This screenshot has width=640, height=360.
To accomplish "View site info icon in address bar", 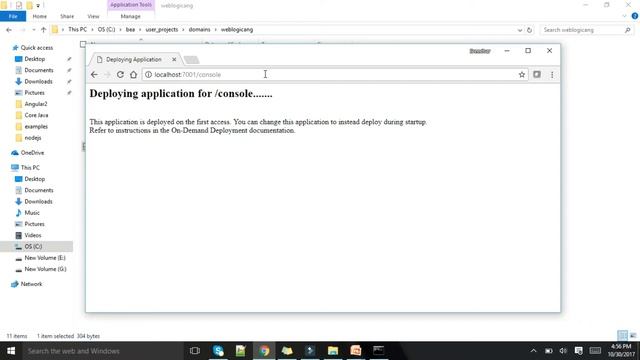I will pyautogui.click(x=149, y=75).
